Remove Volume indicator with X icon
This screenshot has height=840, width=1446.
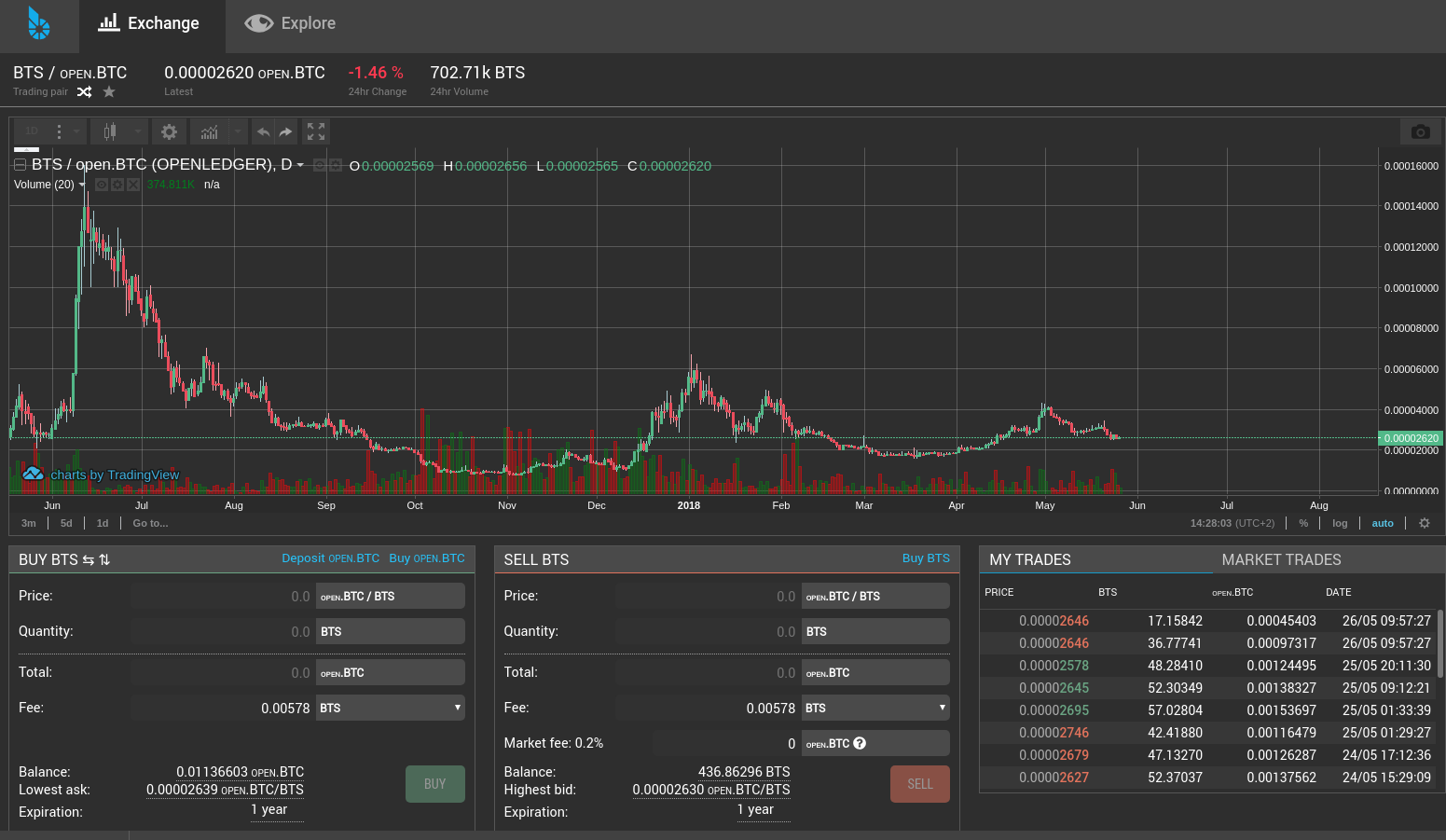[133, 185]
